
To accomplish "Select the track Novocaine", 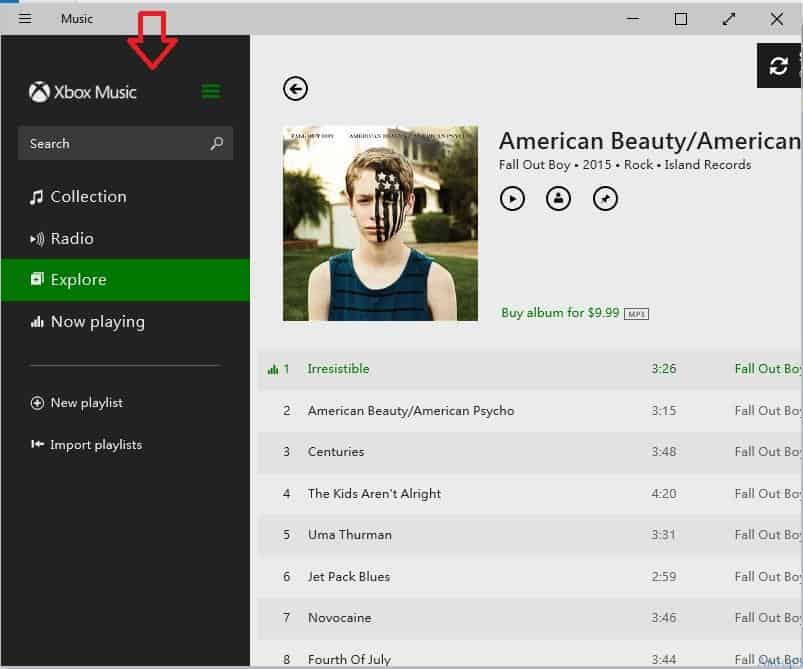I will click(530, 618).
